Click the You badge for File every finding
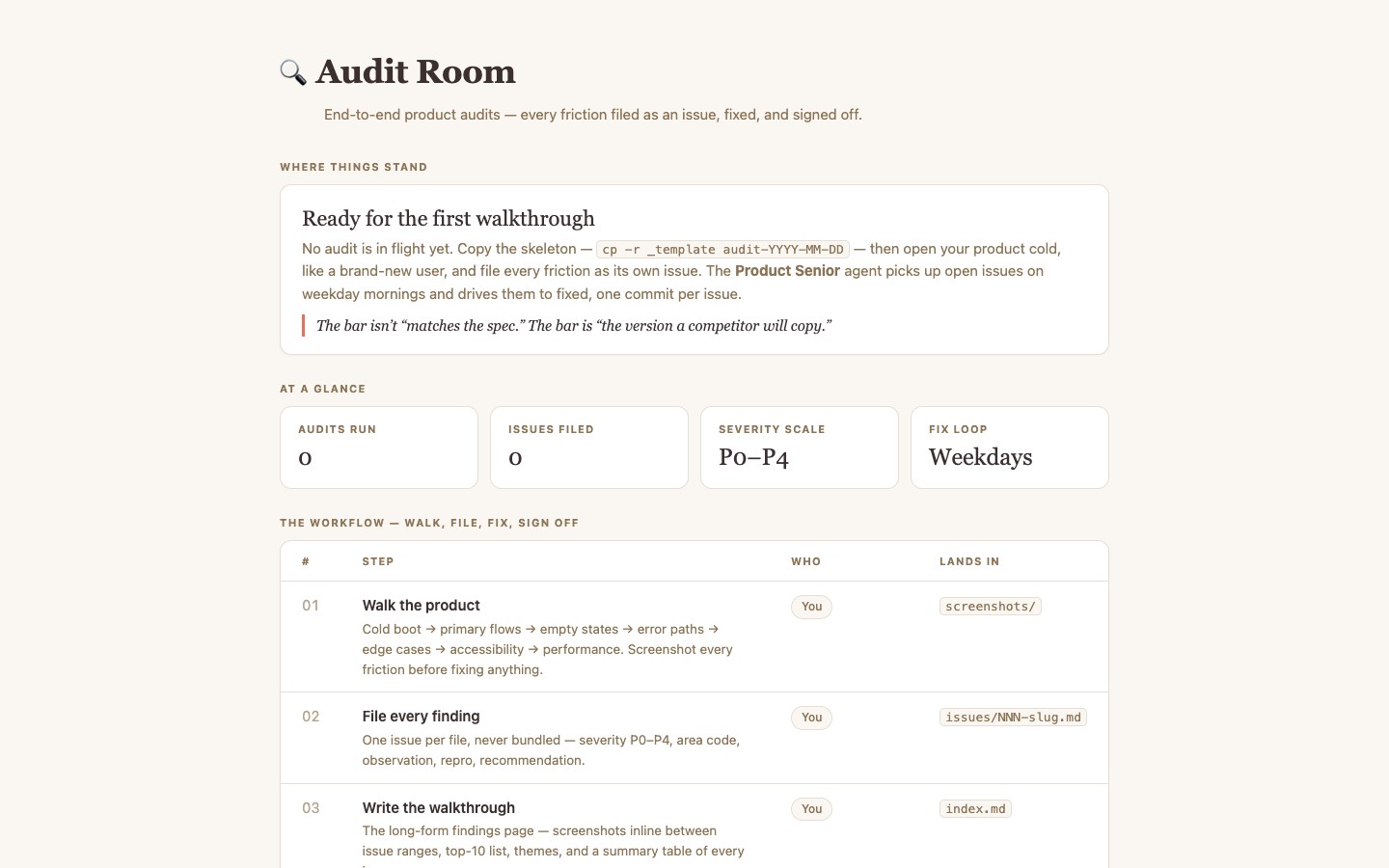 pyautogui.click(x=812, y=718)
